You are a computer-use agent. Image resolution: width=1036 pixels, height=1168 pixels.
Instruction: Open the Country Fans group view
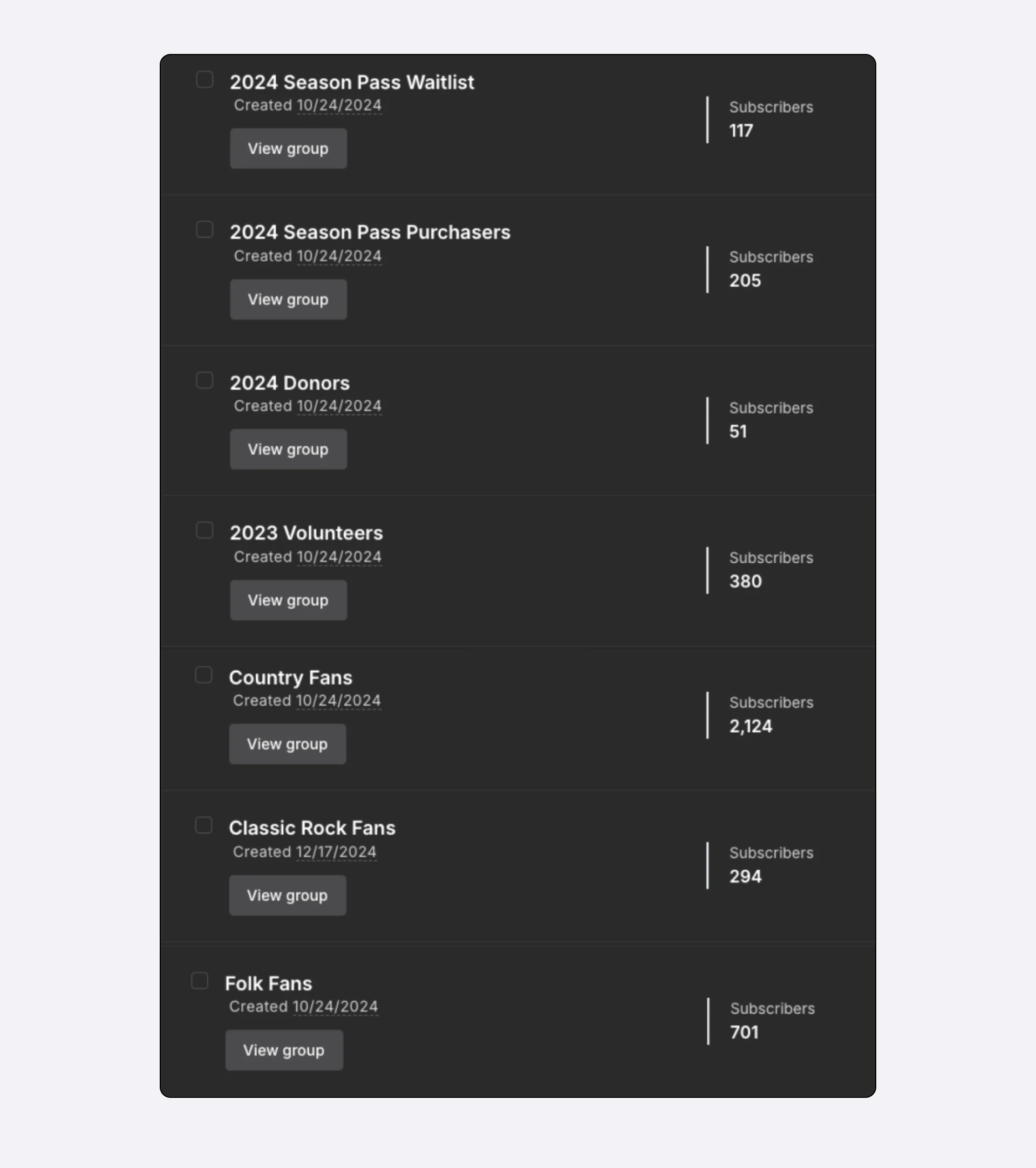288,744
